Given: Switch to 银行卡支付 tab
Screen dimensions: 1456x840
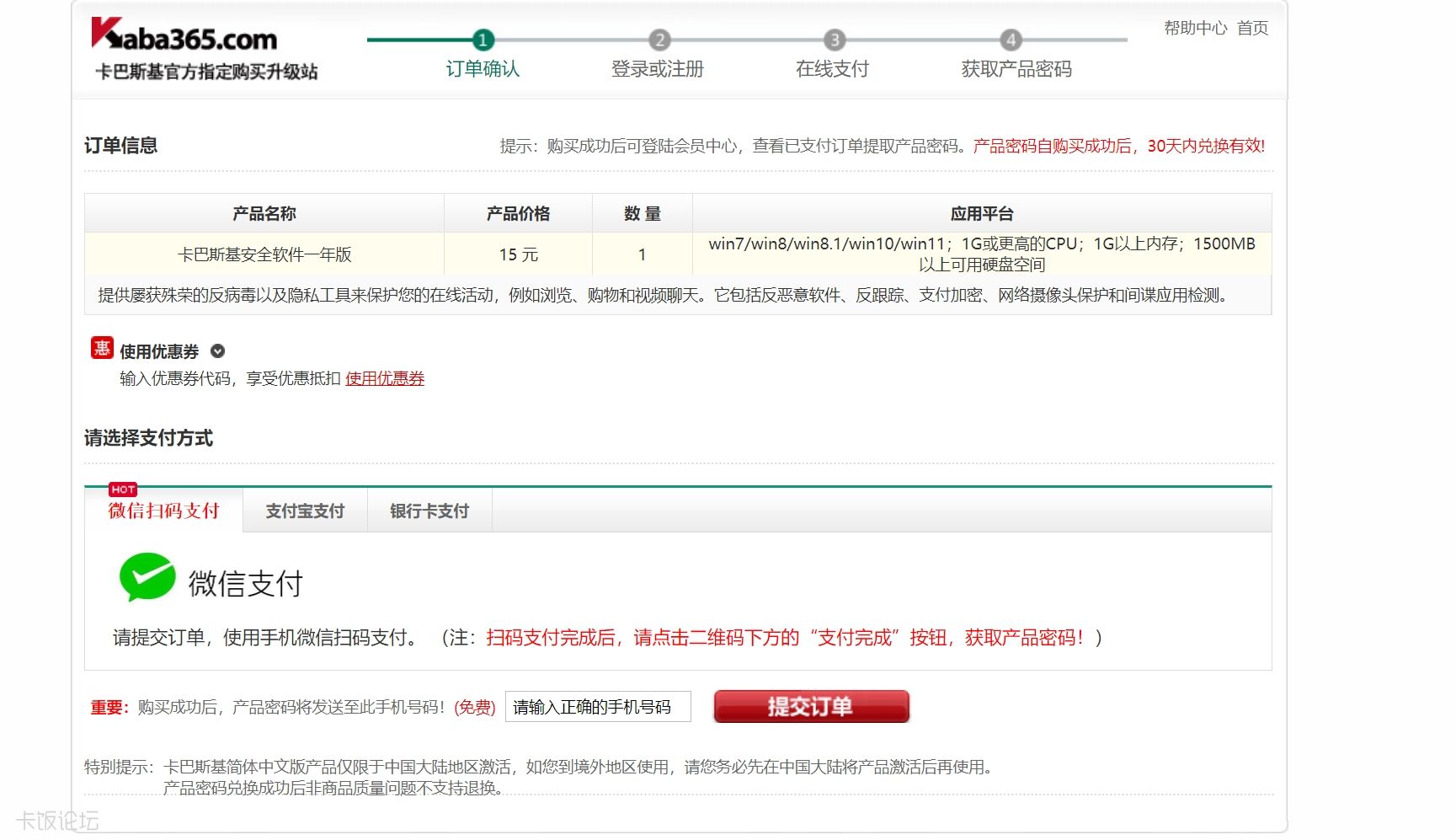Looking at the screenshot, I should pos(429,511).
